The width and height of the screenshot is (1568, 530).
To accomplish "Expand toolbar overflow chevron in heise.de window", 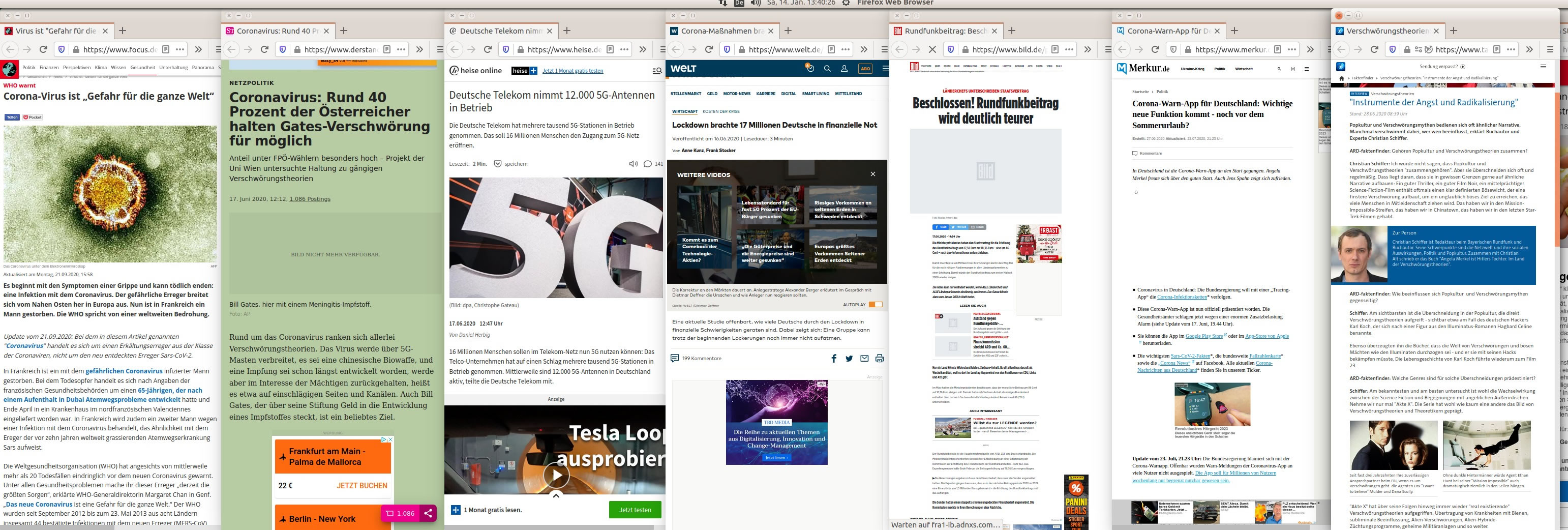I will point(643,49).
